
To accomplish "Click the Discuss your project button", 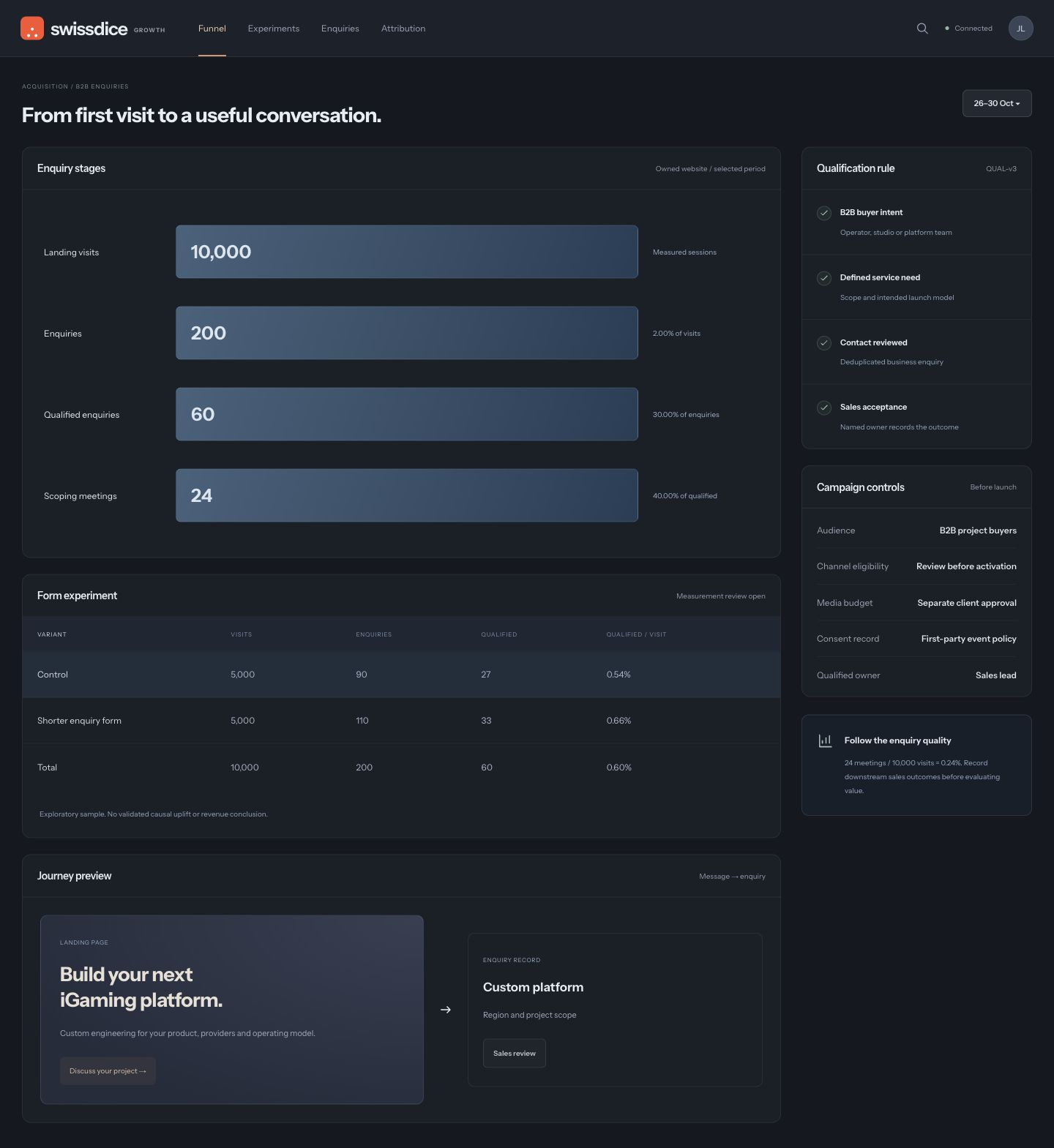I will click(108, 1071).
